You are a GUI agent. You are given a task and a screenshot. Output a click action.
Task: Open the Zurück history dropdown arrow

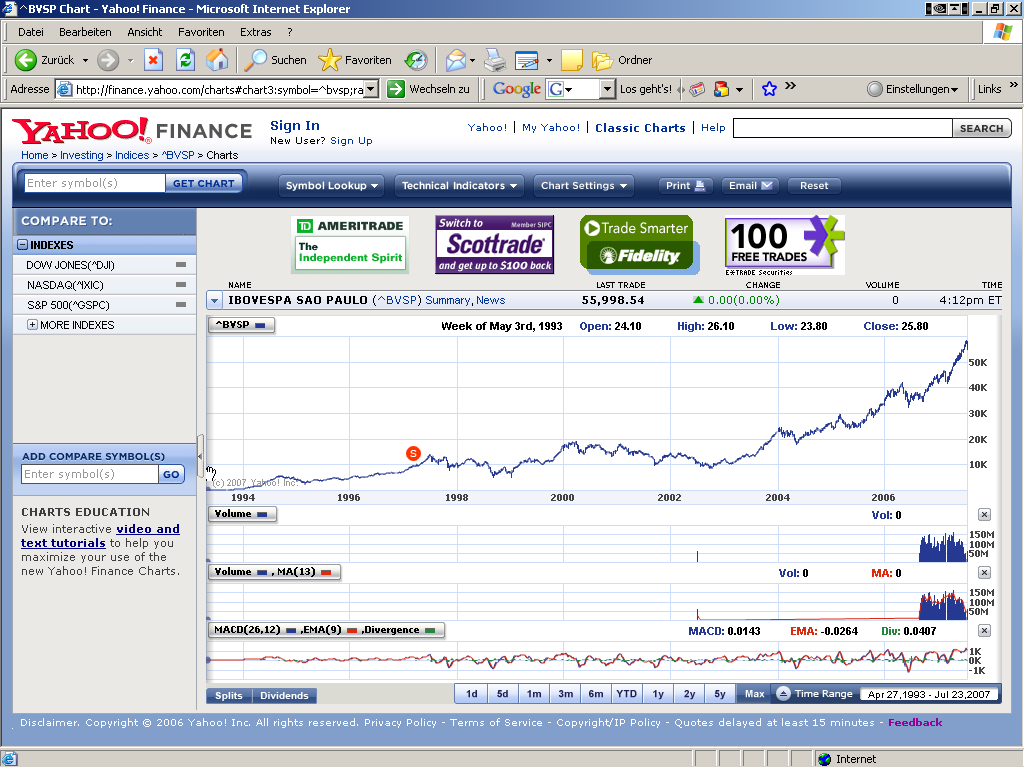pos(86,60)
